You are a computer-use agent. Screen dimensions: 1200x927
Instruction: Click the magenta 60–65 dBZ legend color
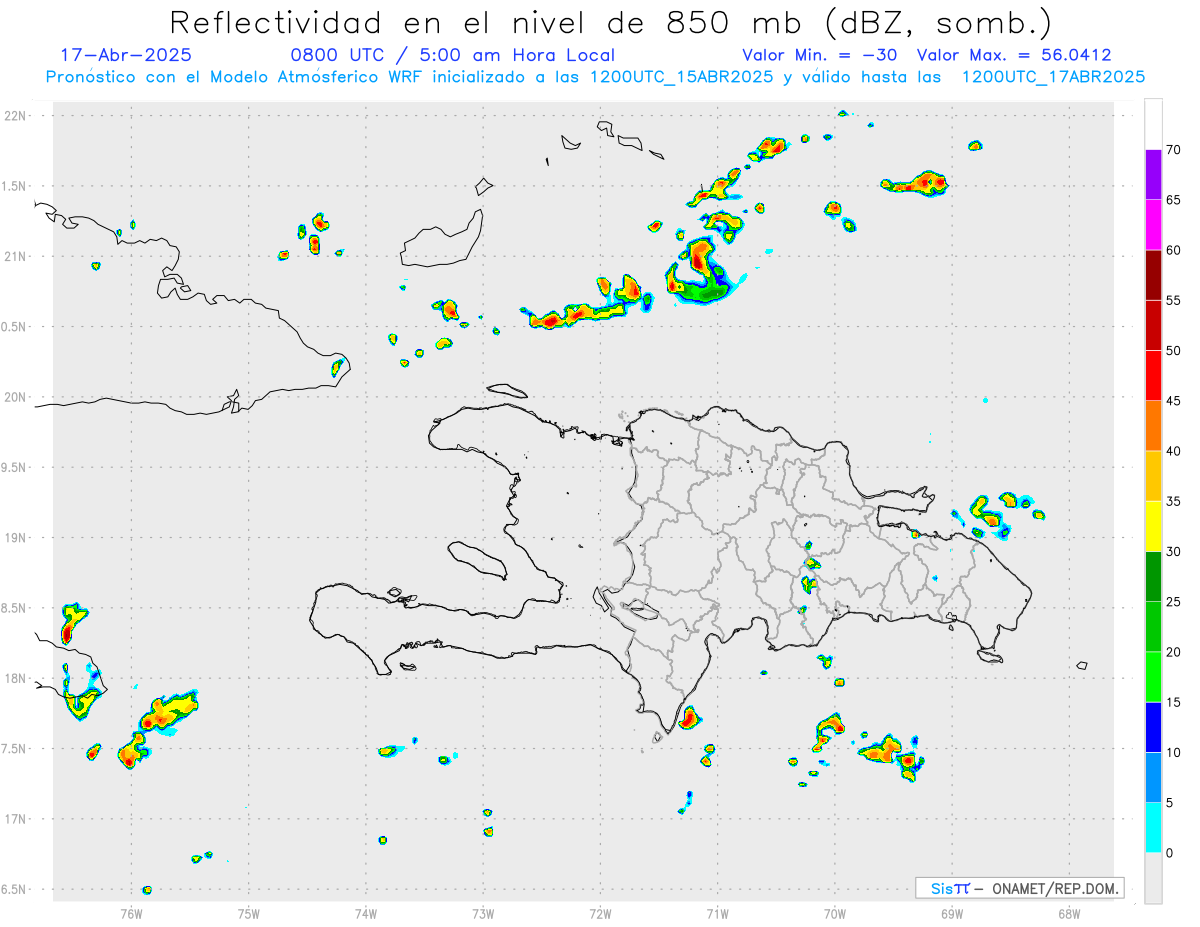click(1153, 225)
